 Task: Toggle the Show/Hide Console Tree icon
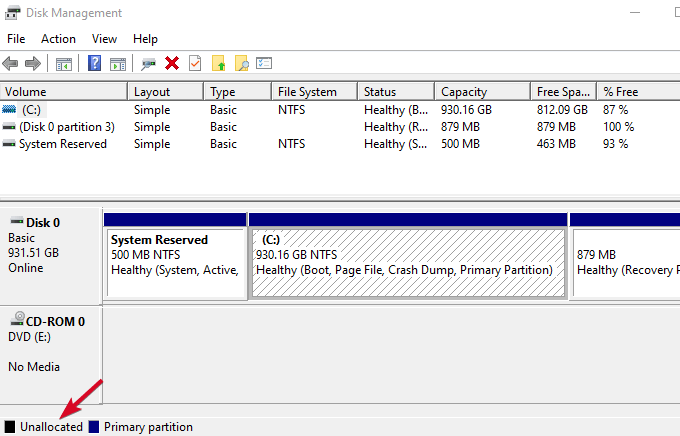[x=64, y=63]
